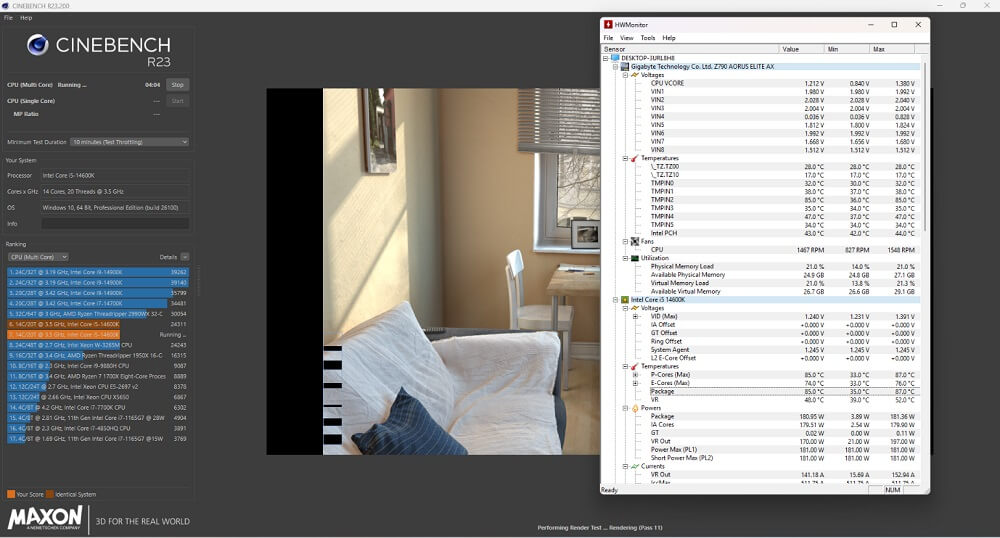Click the Utilization icon in sensor tree
This screenshot has width=1000, height=538.
(x=634, y=258)
